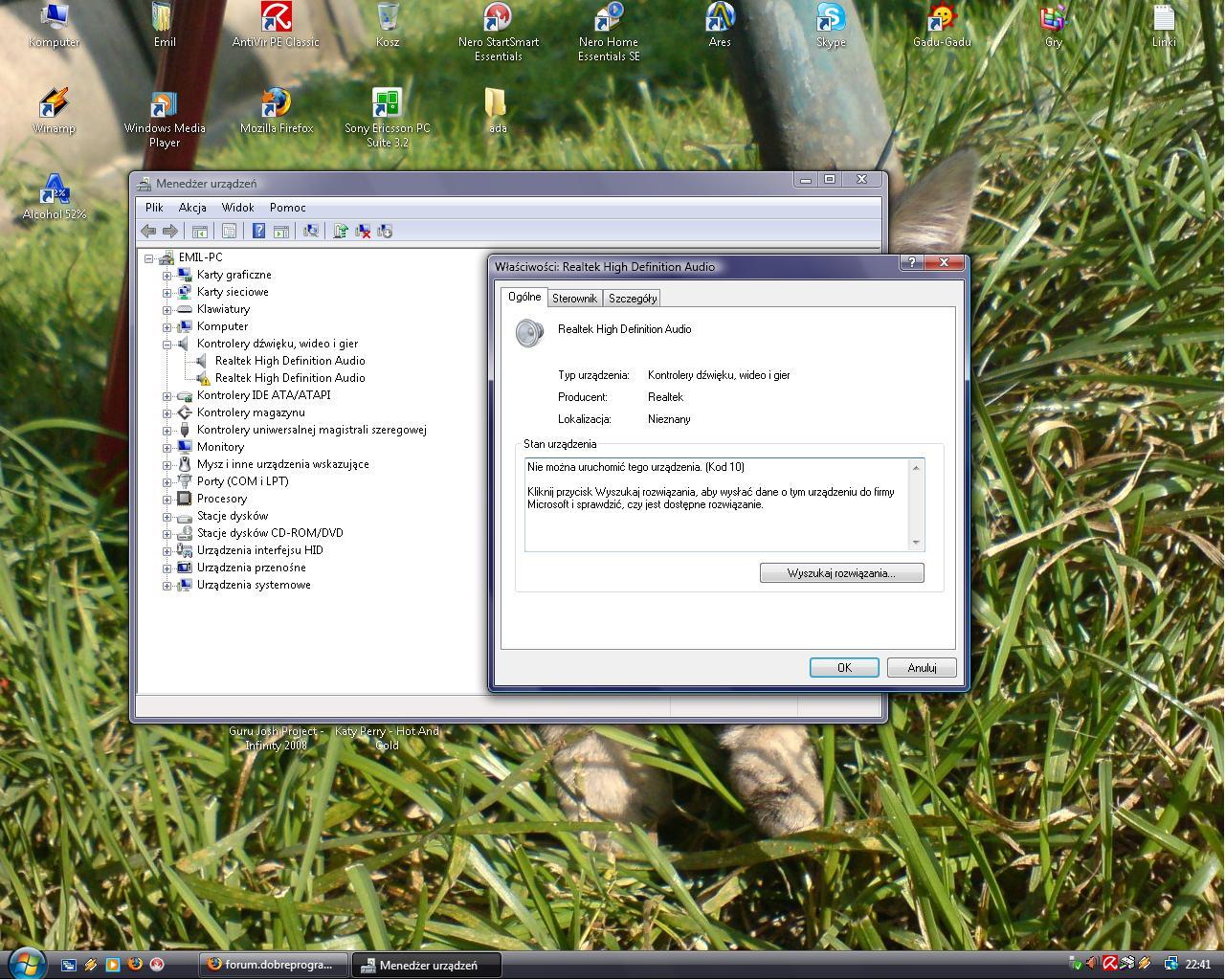The width and height of the screenshot is (1225, 980).
Task: Click the Windows Start orb
Action: pos(26,962)
